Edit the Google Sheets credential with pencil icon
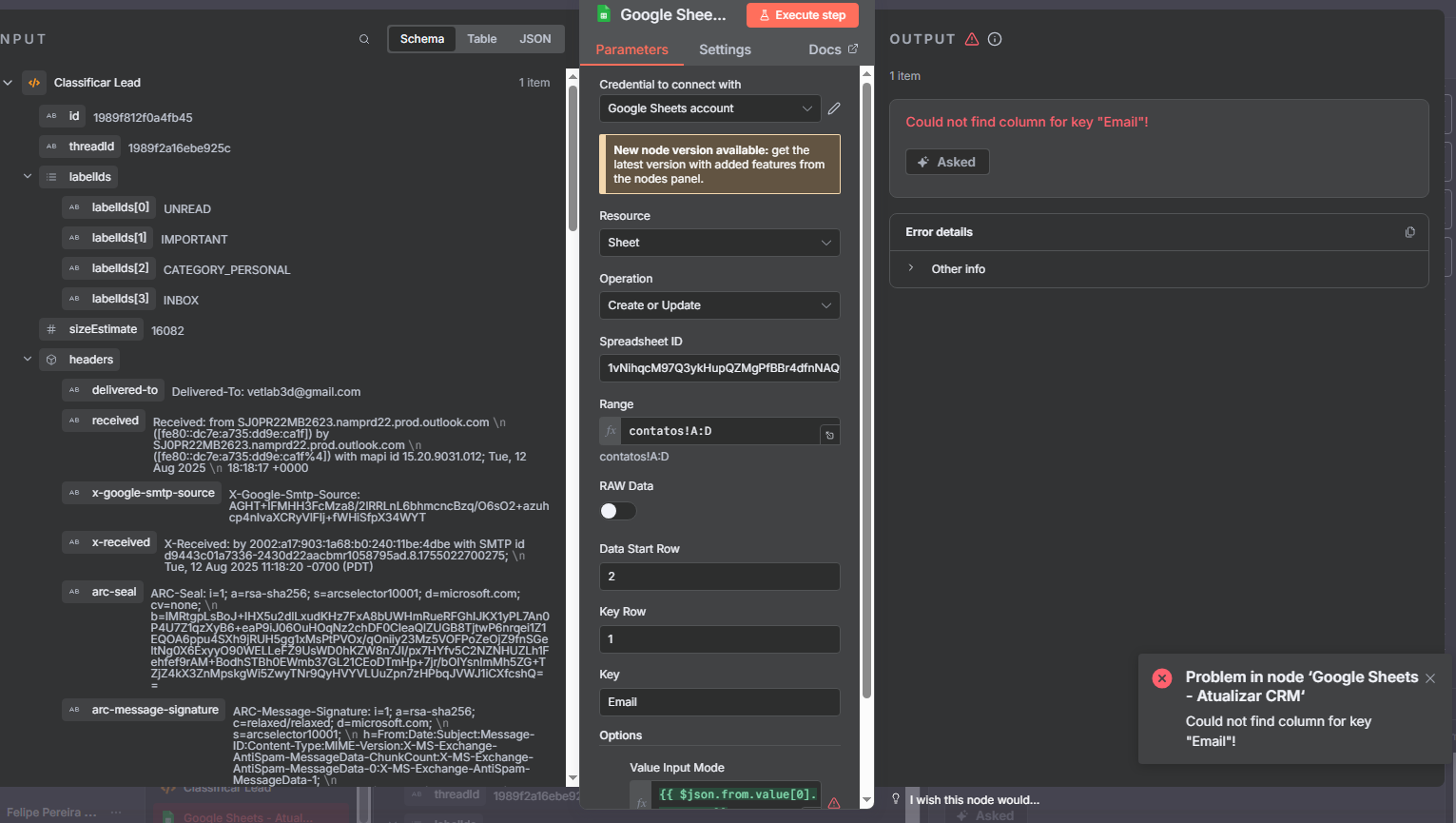The width and height of the screenshot is (1456, 823). (834, 108)
